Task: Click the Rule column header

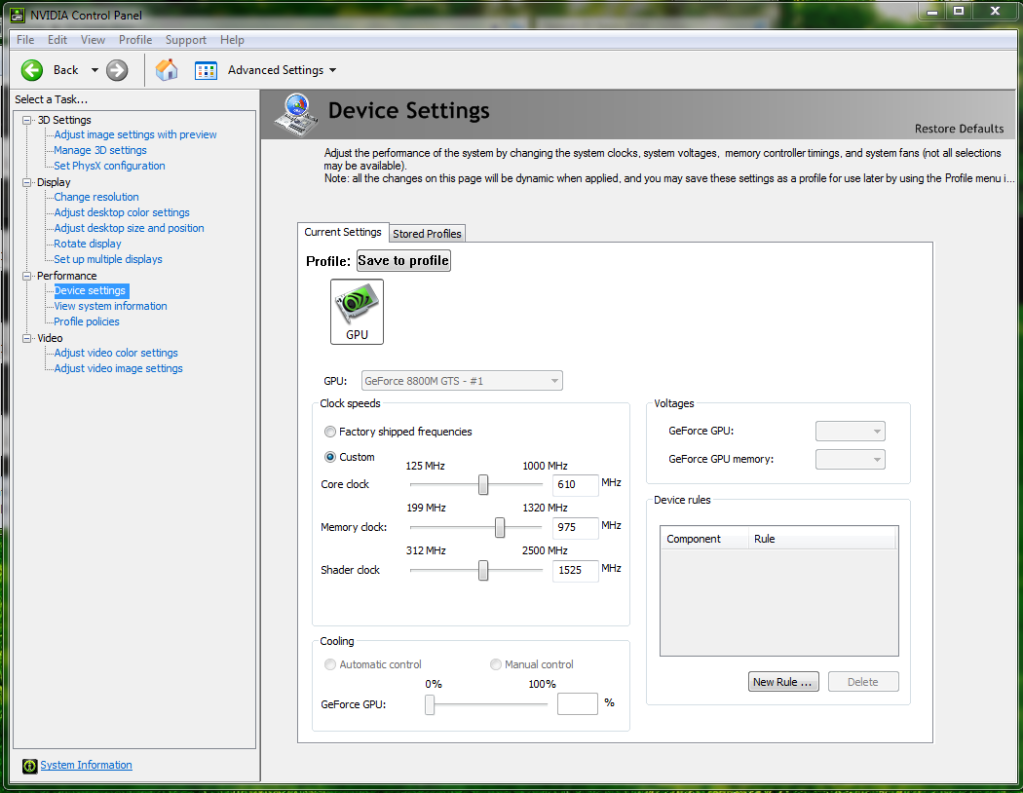Action: pos(822,539)
